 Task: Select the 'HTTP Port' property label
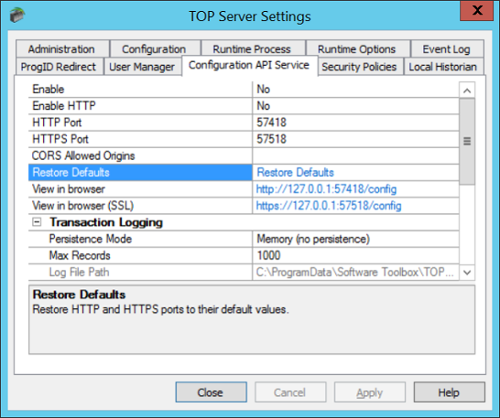click(x=57, y=123)
